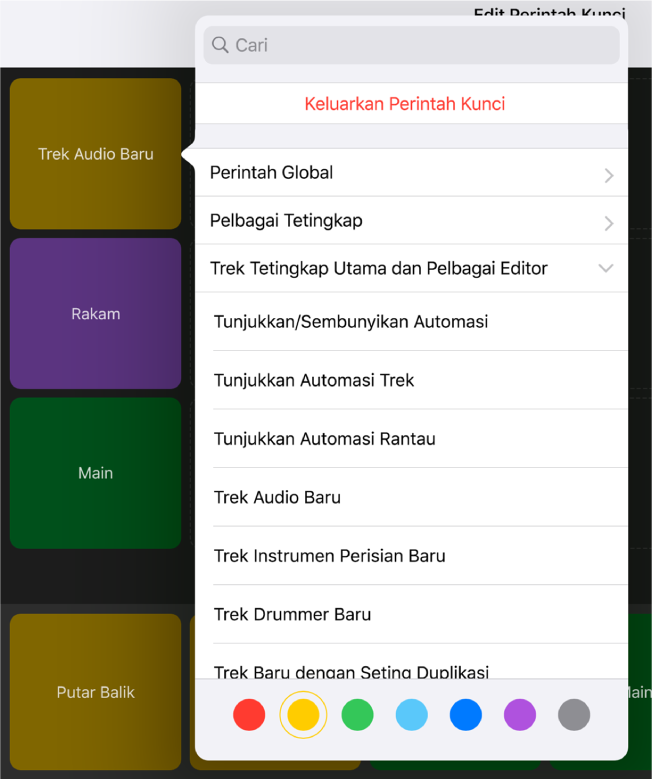Expand Pelbagai Tetingkap with its chevron
652x779 pixels.
609,223
